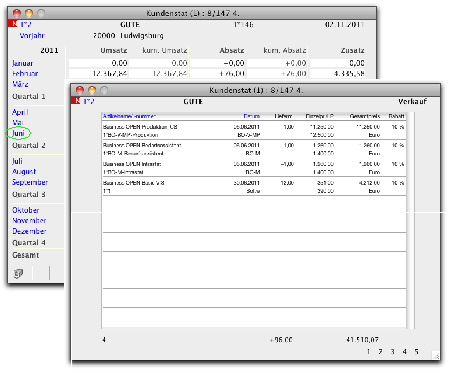Sort by the Datum column header
This screenshot has width=453, height=373.
[252, 116]
